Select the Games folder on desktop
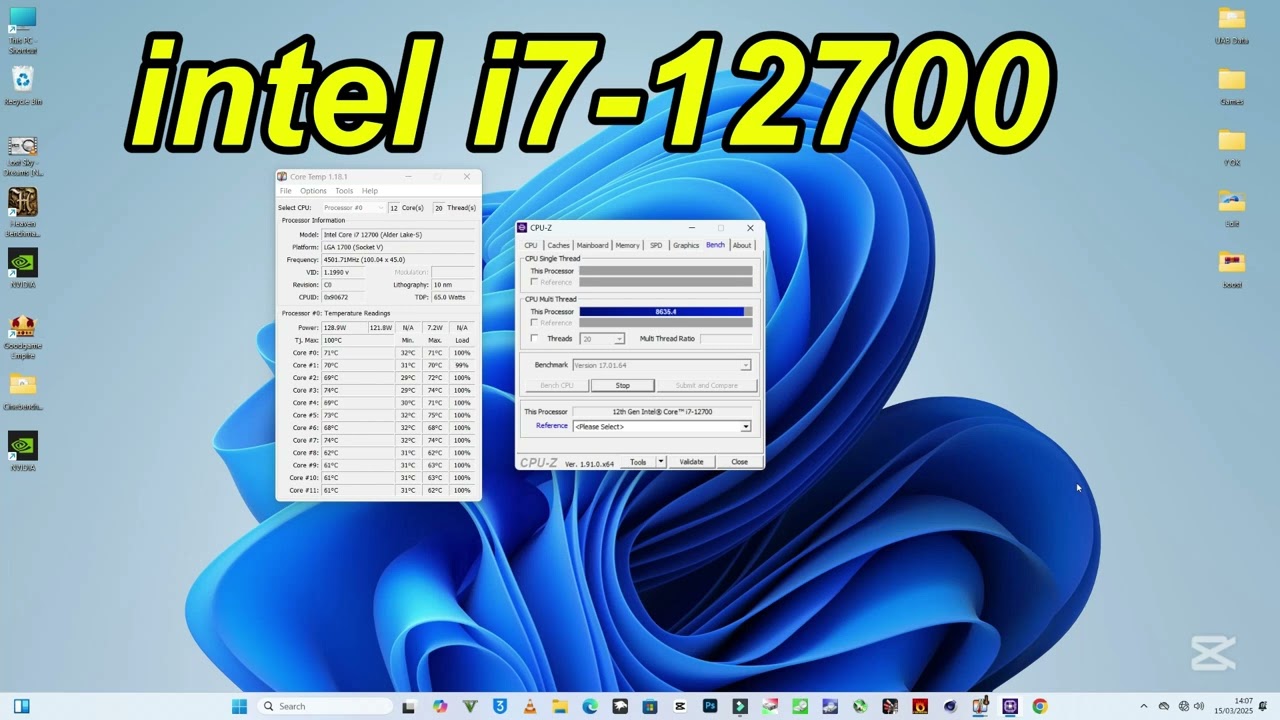The width and height of the screenshot is (1280, 720). point(1232,86)
